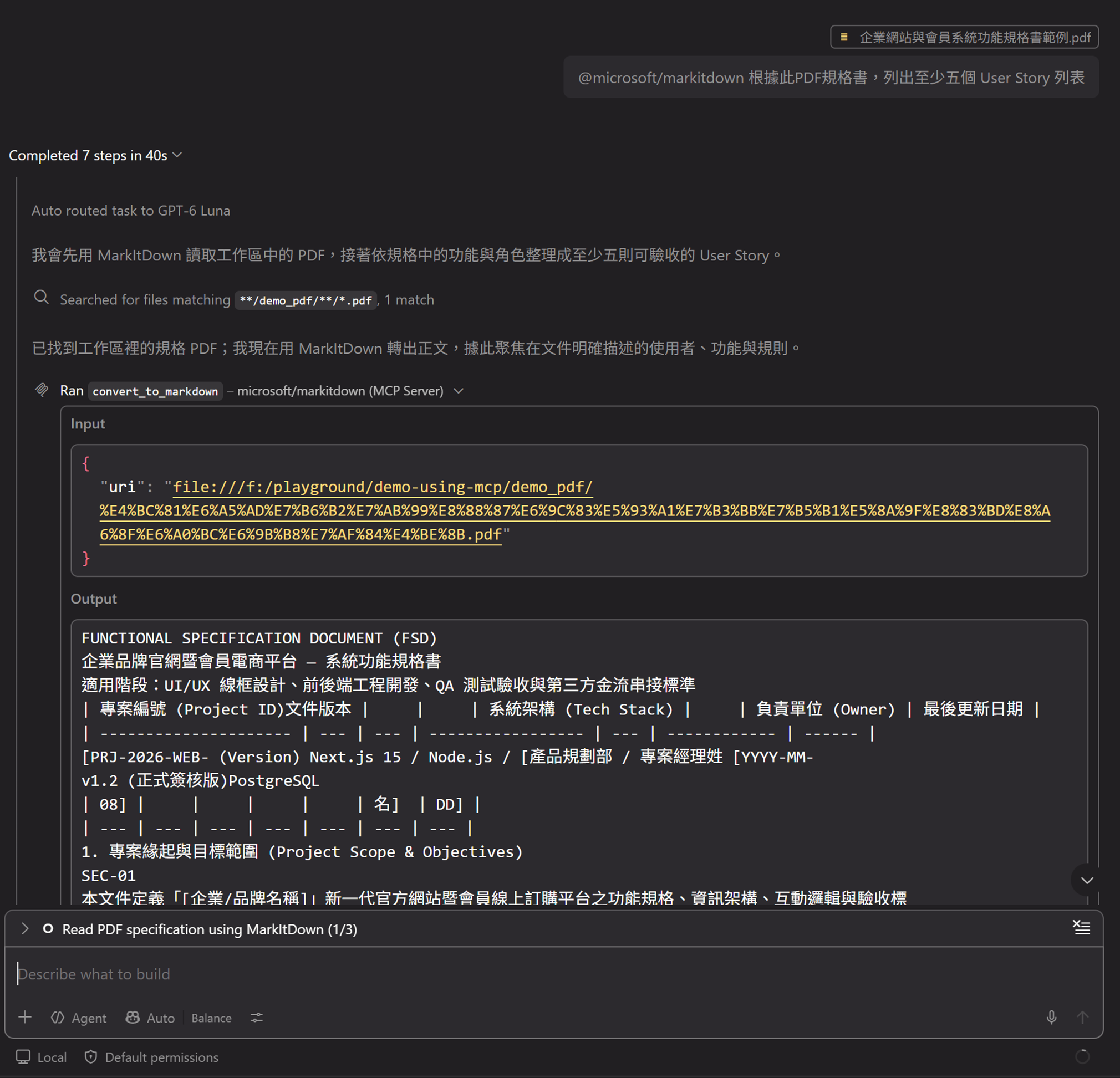This screenshot has width=1120, height=1078.
Task: Click the scroll to bottom arrow button
Action: 1086,880
